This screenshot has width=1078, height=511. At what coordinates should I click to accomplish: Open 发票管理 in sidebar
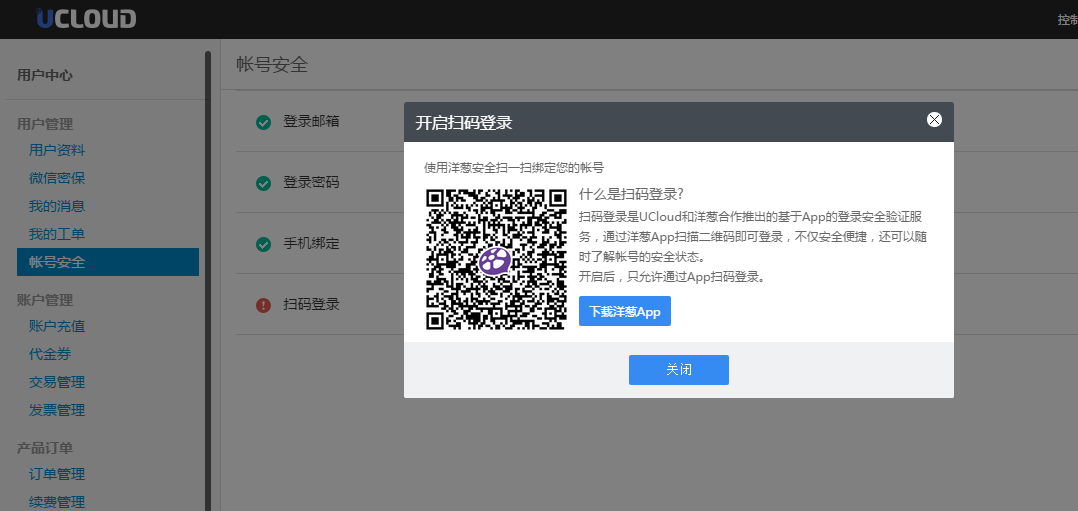pyautogui.click(x=57, y=411)
